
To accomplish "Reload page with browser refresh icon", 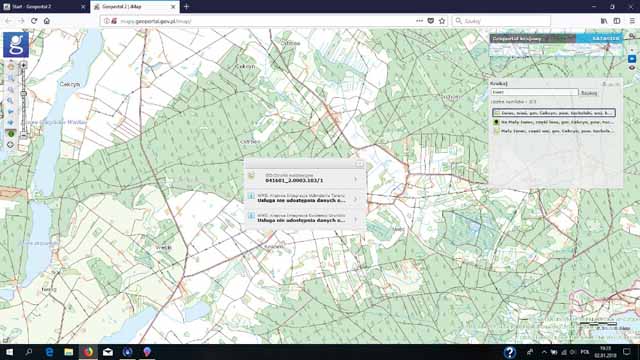I will pyautogui.click(x=34, y=21).
